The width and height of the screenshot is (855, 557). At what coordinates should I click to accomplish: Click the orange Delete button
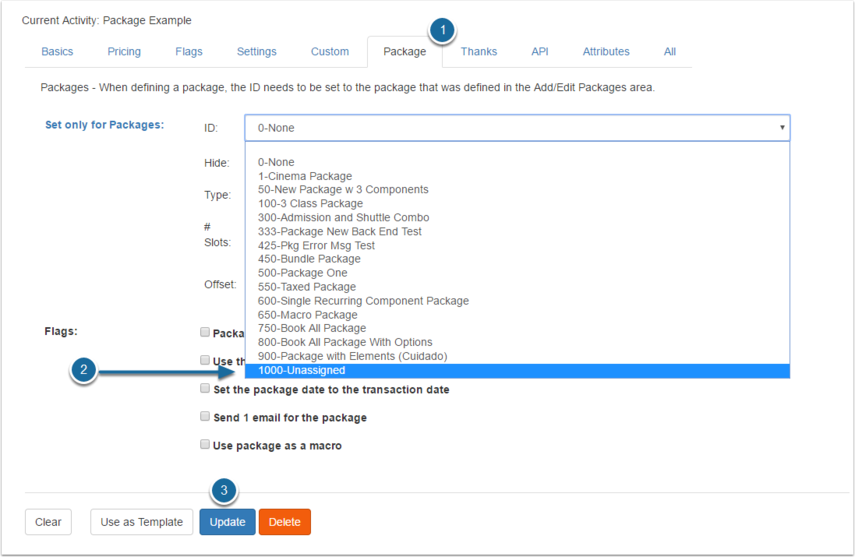(x=285, y=522)
